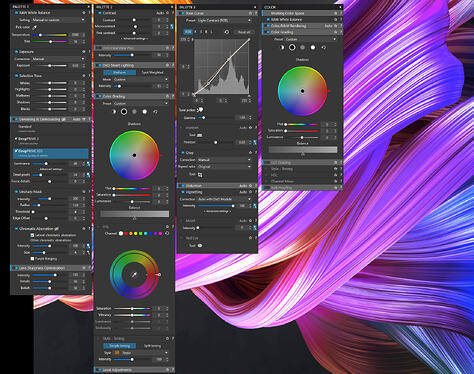Select the Simple toning tab
The height and width of the screenshot is (374, 474).
[119, 346]
